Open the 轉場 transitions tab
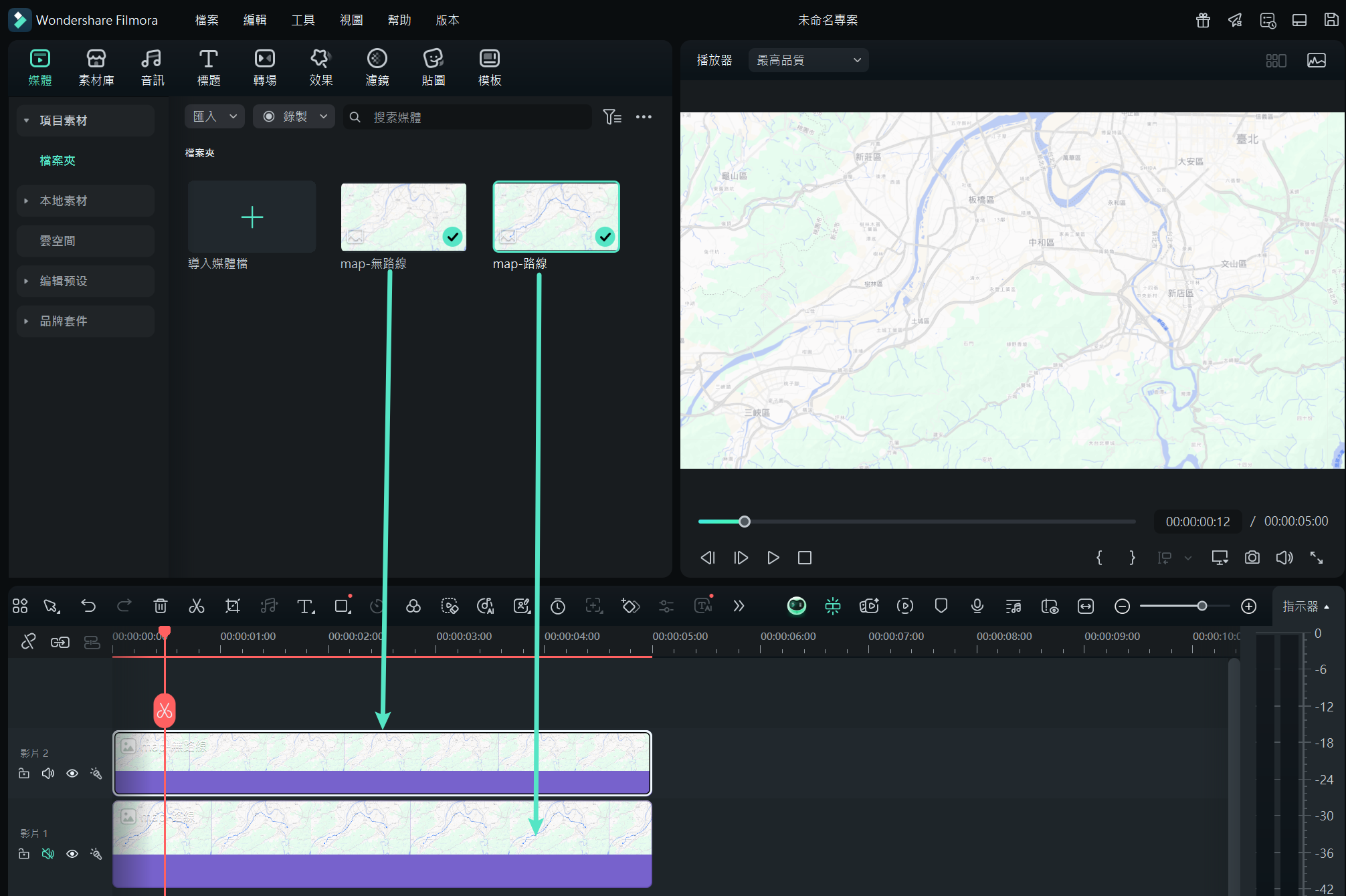 pyautogui.click(x=265, y=68)
